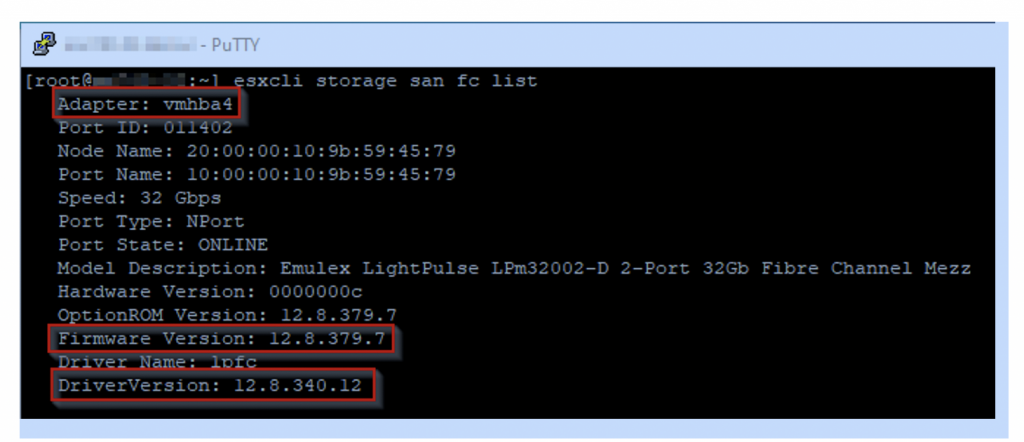Image resolution: width=1024 pixels, height=442 pixels.
Task: Select the PuTTY window title bar
Action: pyautogui.click(x=507, y=44)
